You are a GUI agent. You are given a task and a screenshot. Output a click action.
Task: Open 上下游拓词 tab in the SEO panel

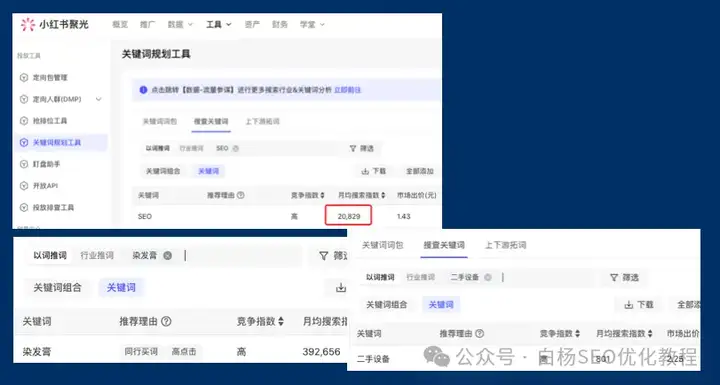262,121
